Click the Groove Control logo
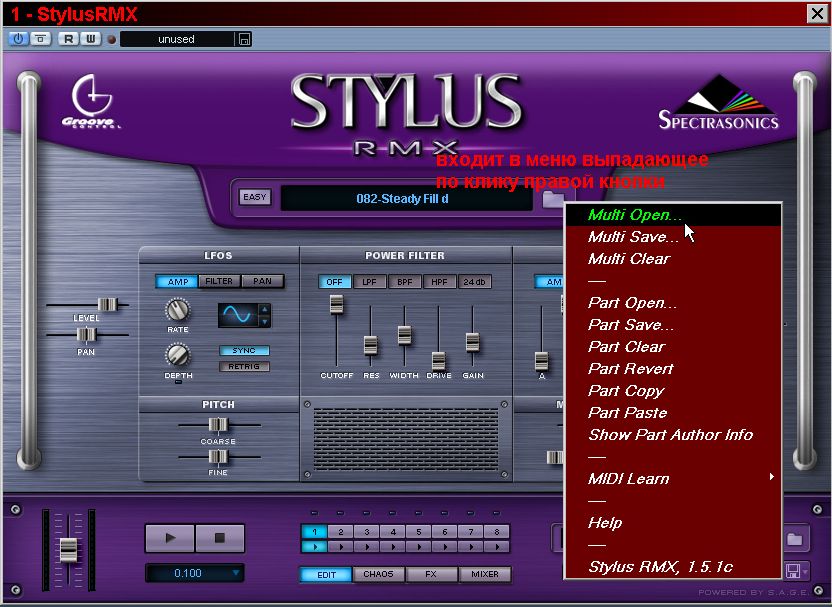The width and height of the screenshot is (832, 607). pos(91,101)
